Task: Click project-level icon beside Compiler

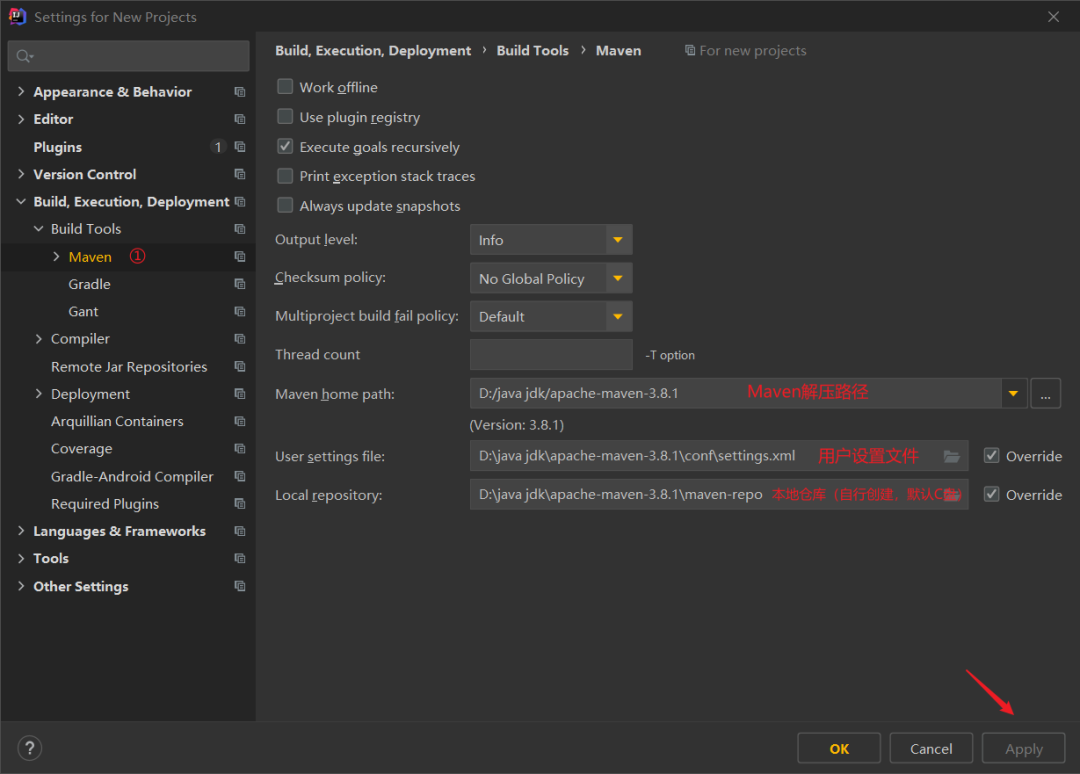Action: tap(240, 339)
